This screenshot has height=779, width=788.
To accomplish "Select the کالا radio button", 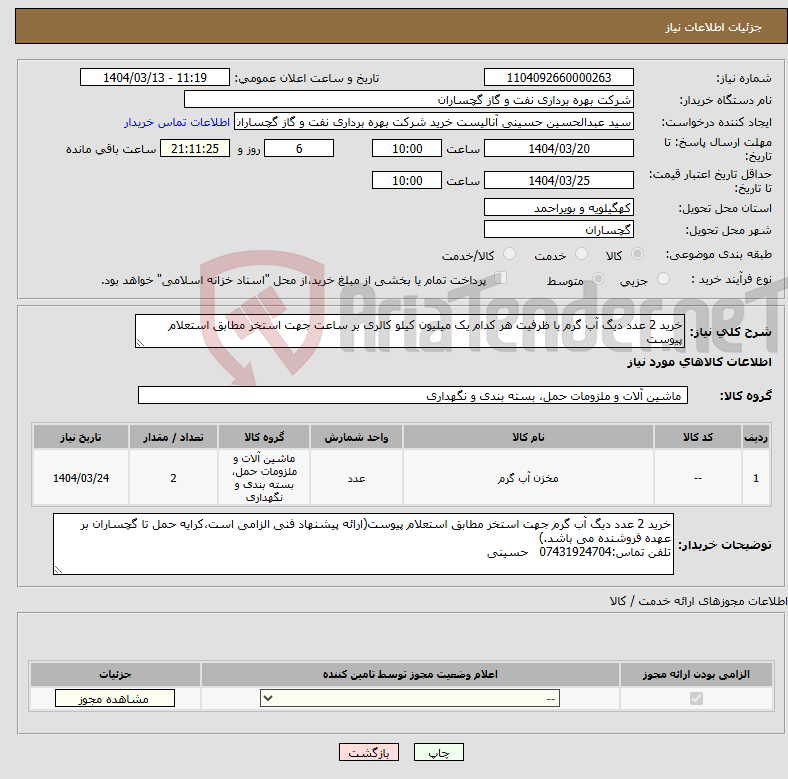I will coord(637,254).
